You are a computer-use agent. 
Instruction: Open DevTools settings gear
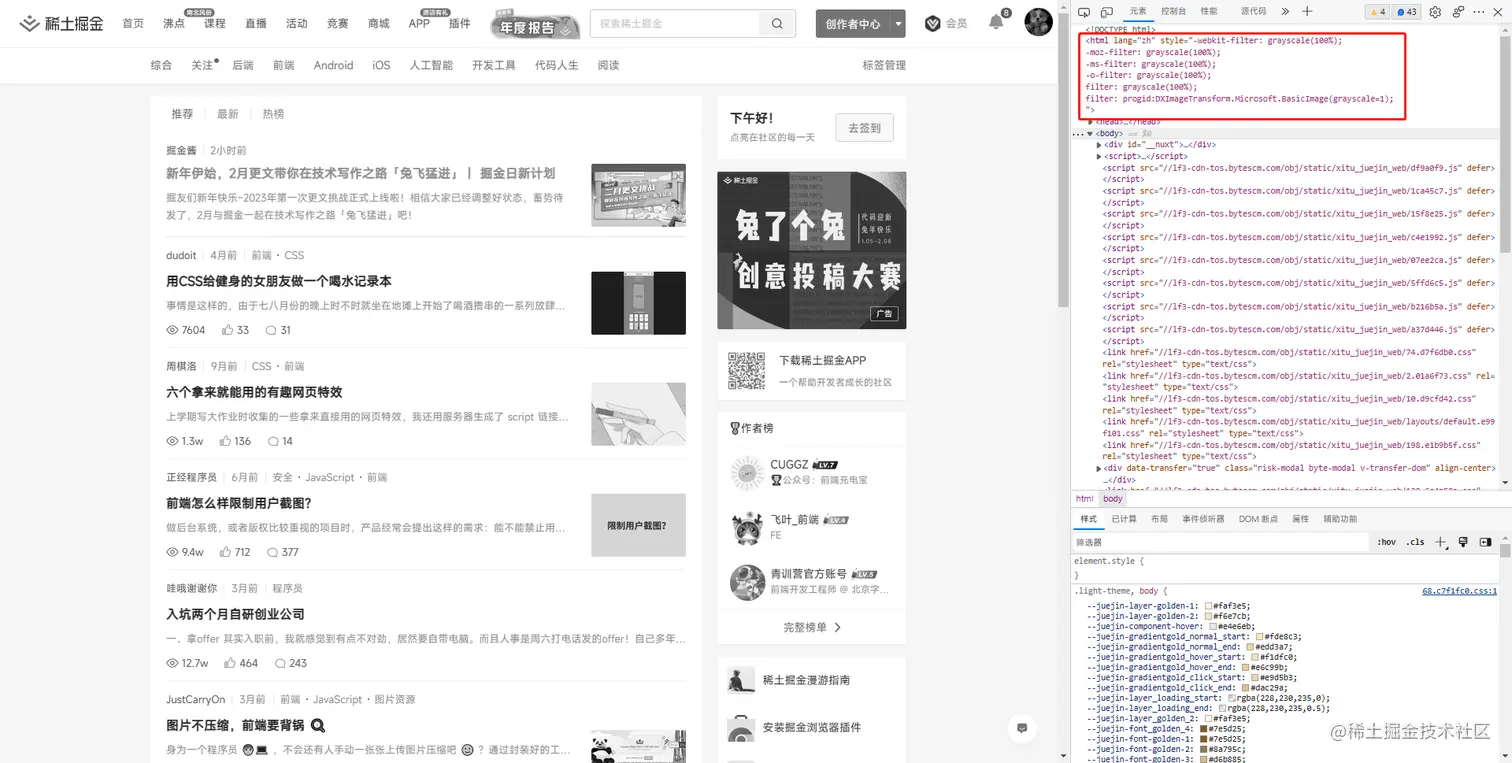pyautogui.click(x=1435, y=11)
